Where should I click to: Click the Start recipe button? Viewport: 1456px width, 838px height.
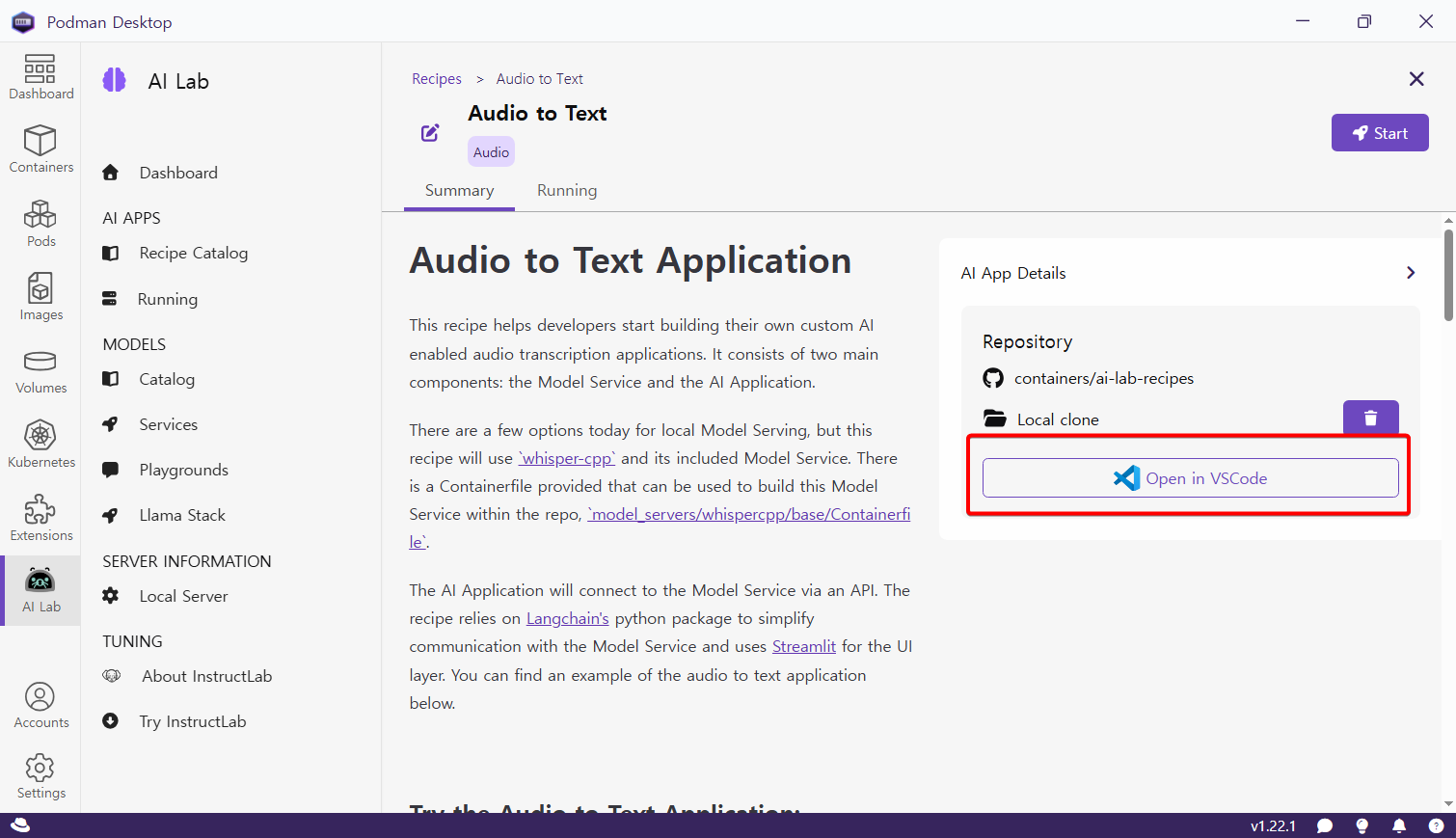coord(1379,133)
